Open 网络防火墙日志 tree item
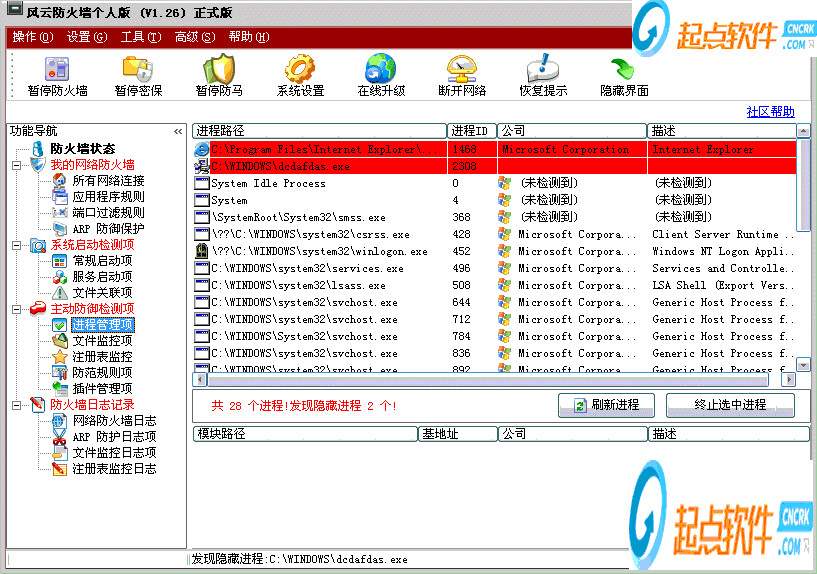This screenshot has height=574, width=817. (x=114, y=421)
